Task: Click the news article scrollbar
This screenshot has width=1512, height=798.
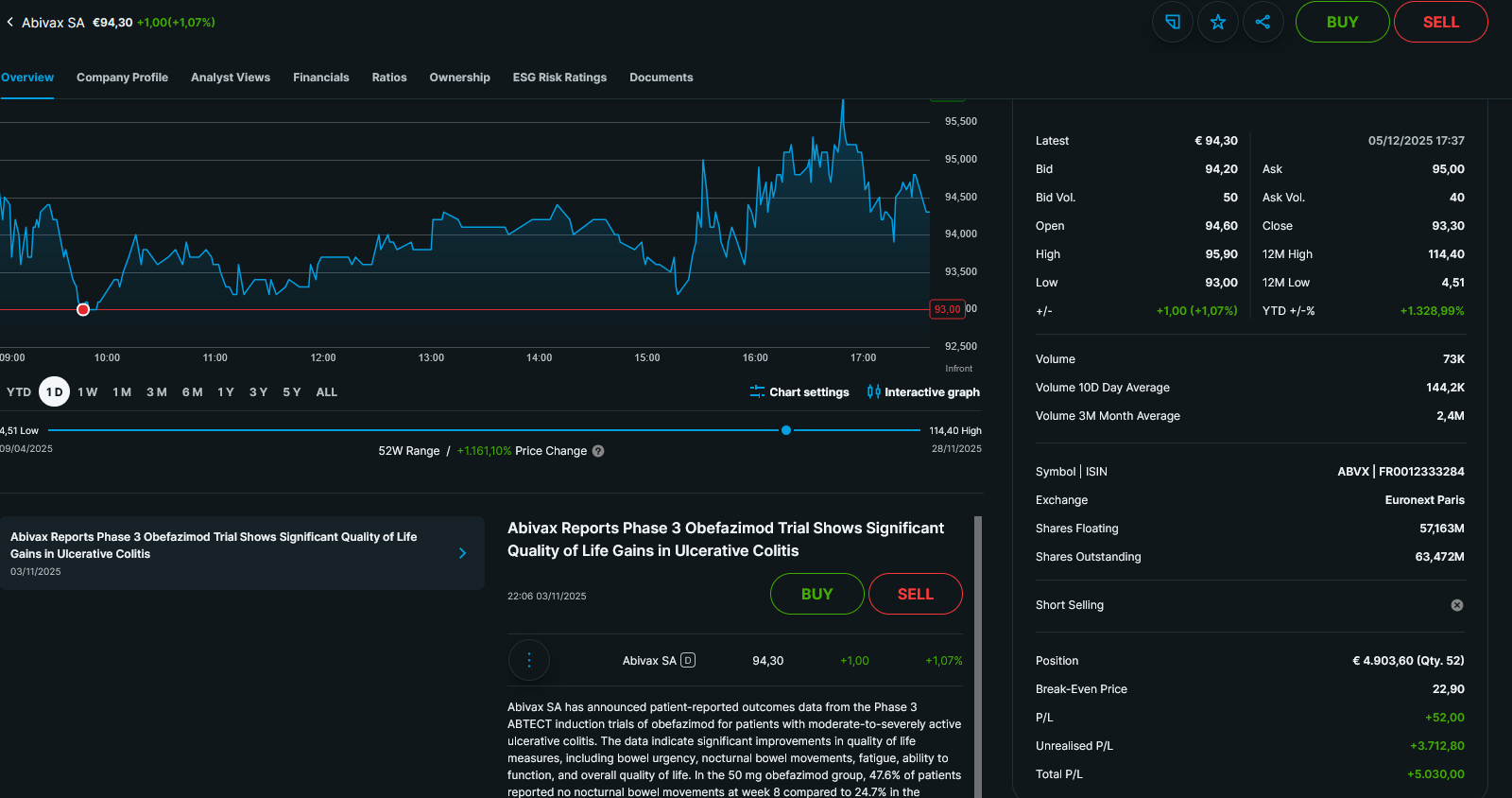Action: coord(978,657)
